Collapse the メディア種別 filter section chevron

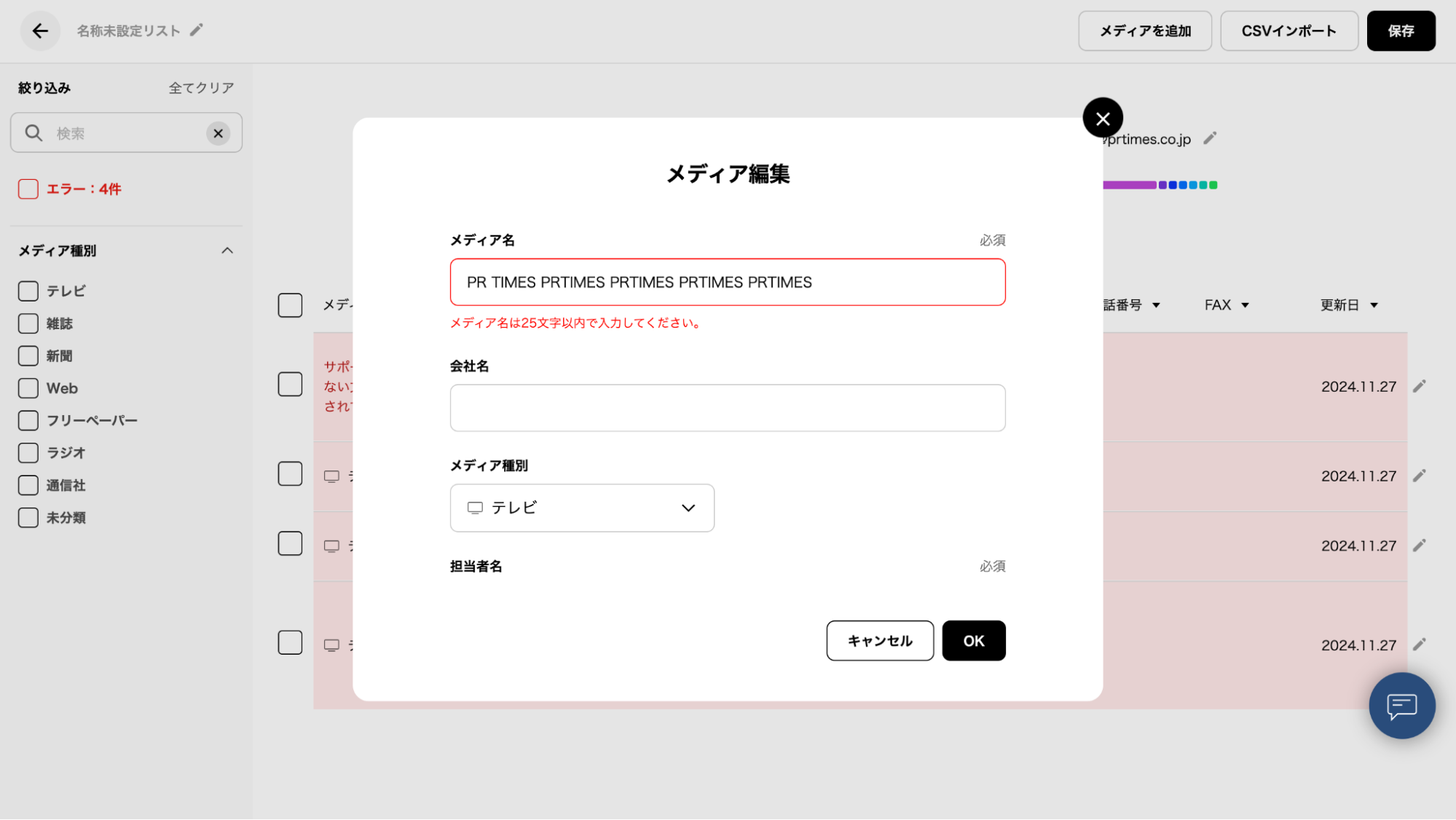click(x=227, y=251)
